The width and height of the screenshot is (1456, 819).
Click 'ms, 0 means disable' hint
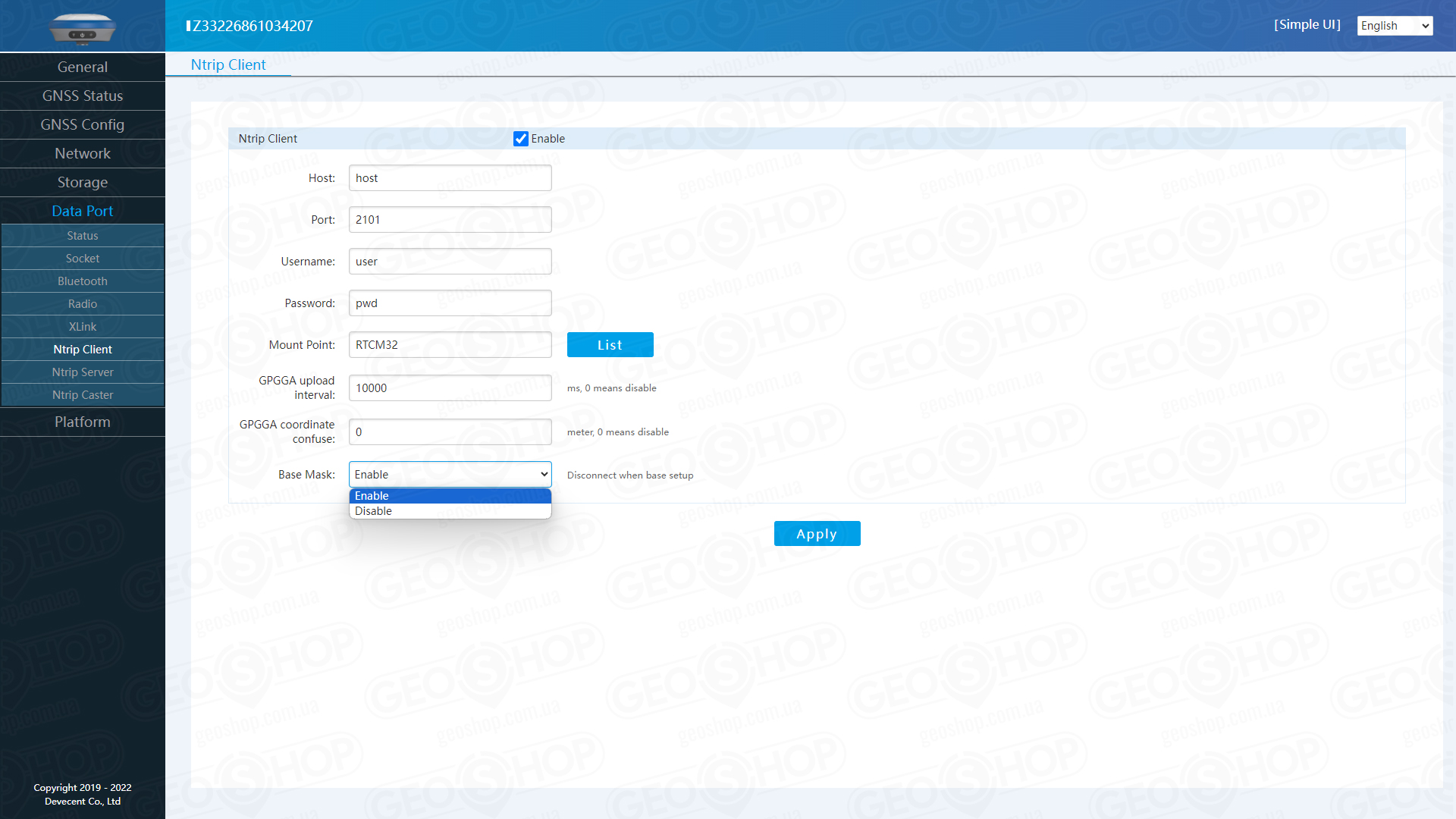pyautogui.click(x=612, y=388)
